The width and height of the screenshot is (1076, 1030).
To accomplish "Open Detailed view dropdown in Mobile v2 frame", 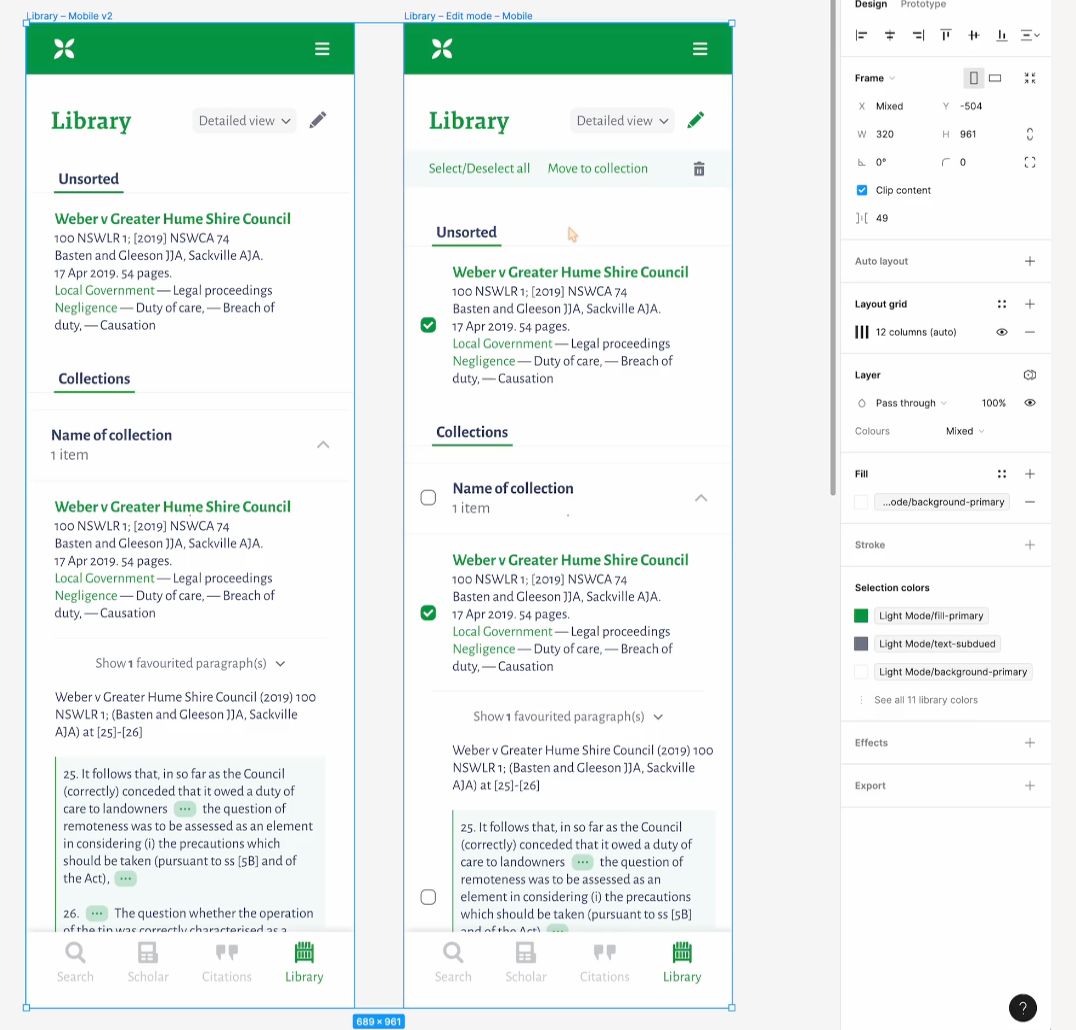I will click(244, 121).
